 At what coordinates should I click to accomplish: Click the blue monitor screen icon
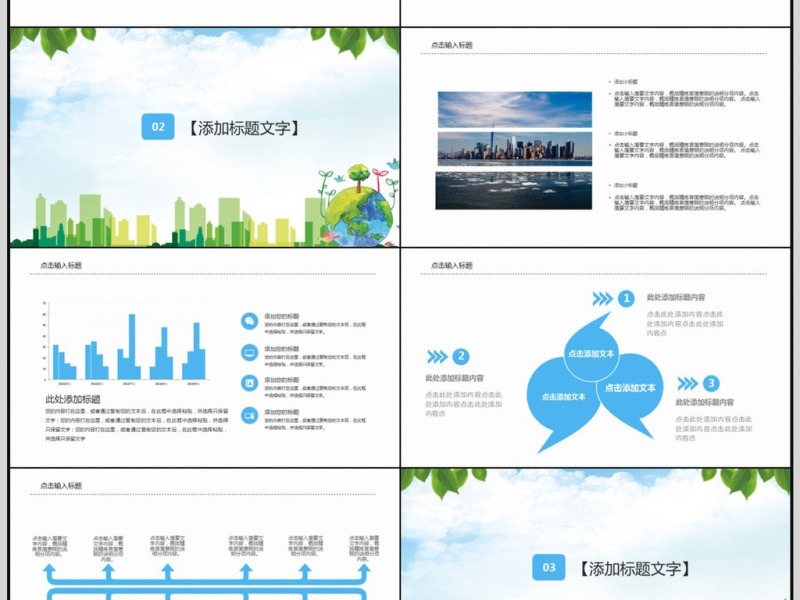[x=248, y=352]
